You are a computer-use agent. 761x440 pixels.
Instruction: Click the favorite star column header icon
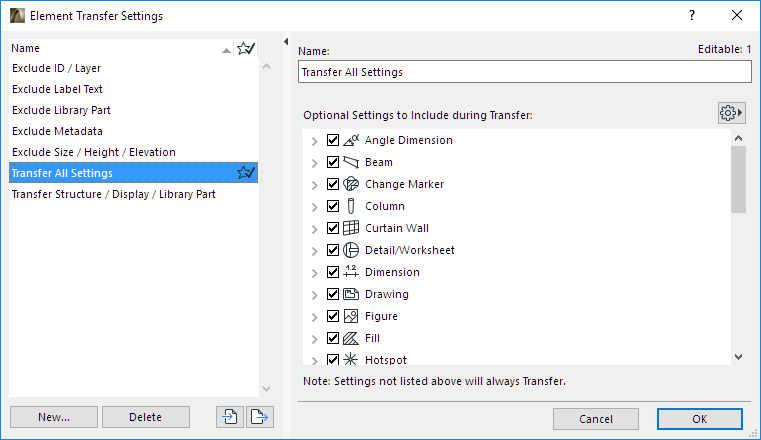[245, 48]
